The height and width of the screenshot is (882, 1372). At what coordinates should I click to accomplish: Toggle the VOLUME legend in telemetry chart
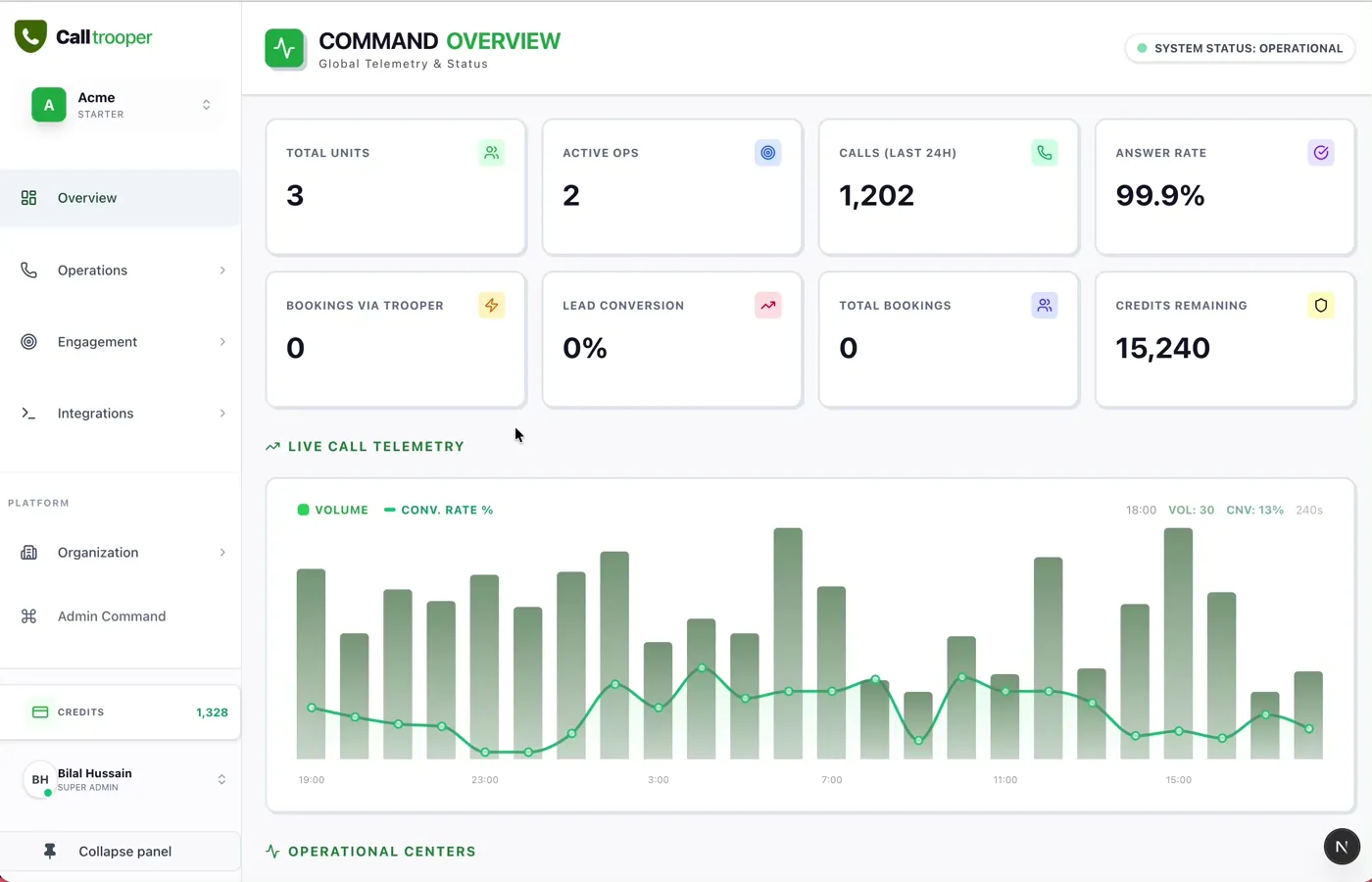click(x=333, y=510)
